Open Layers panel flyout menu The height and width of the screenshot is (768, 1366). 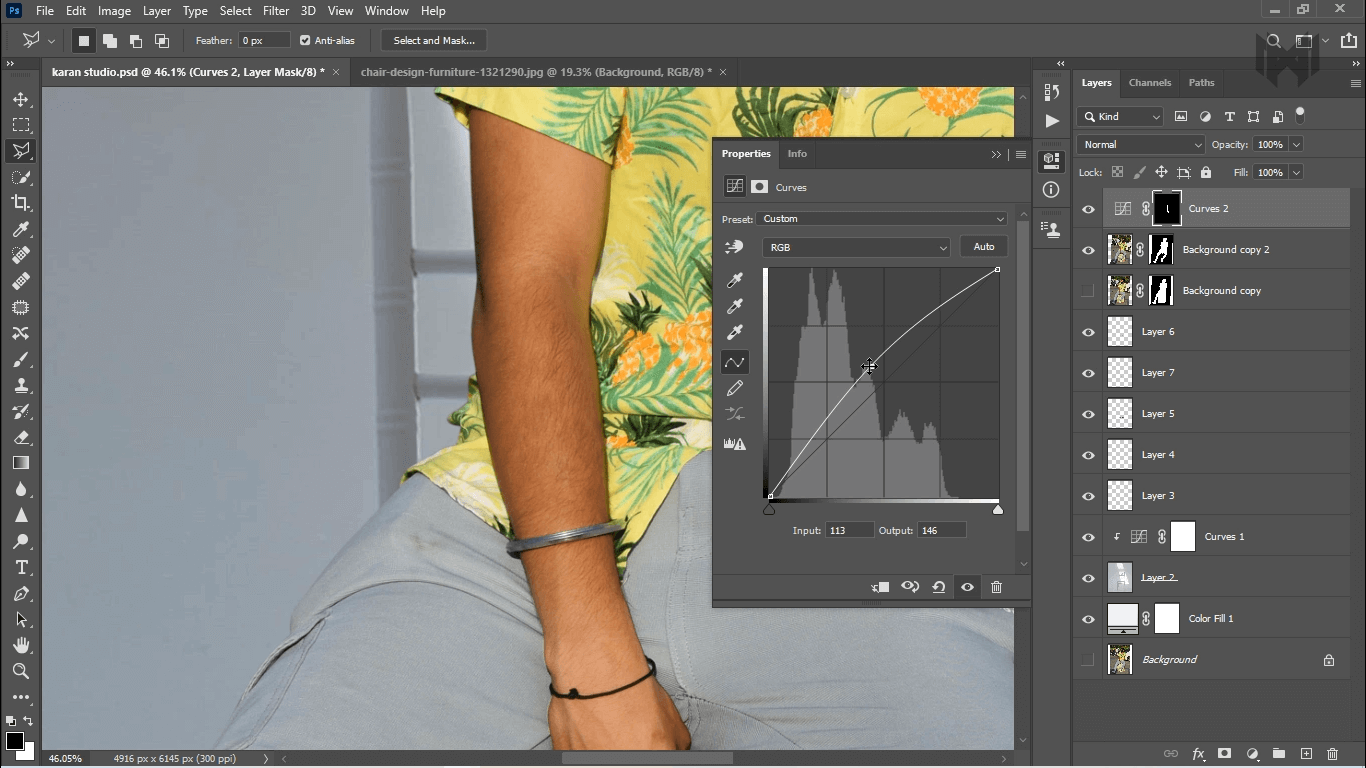point(1355,83)
